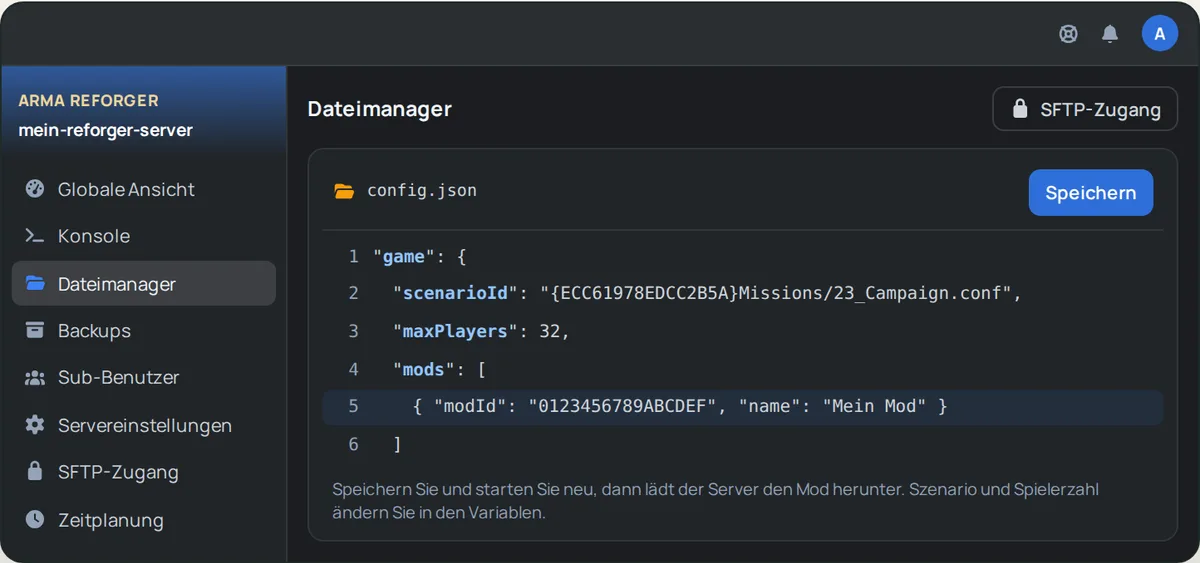The height and width of the screenshot is (563, 1200).
Task: Open the user avatar A menu
Action: coord(1160,34)
